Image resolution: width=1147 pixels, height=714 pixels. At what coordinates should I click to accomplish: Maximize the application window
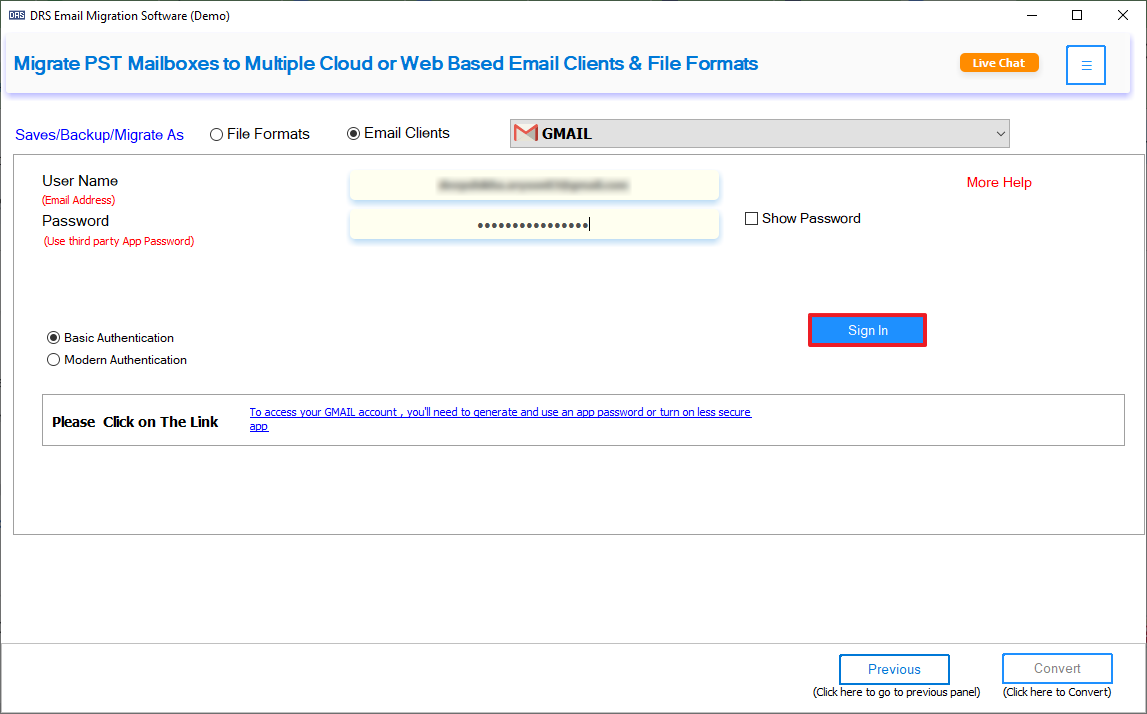point(1077,16)
